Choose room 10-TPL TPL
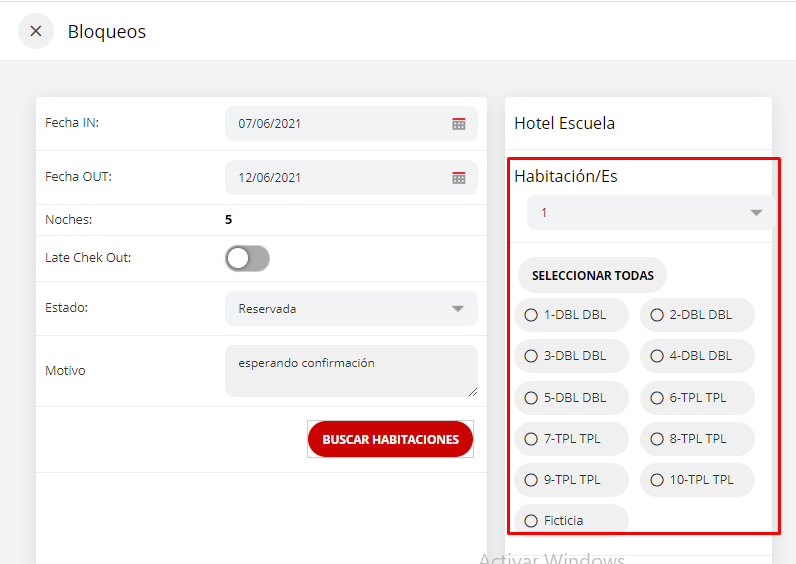 (657, 480)
